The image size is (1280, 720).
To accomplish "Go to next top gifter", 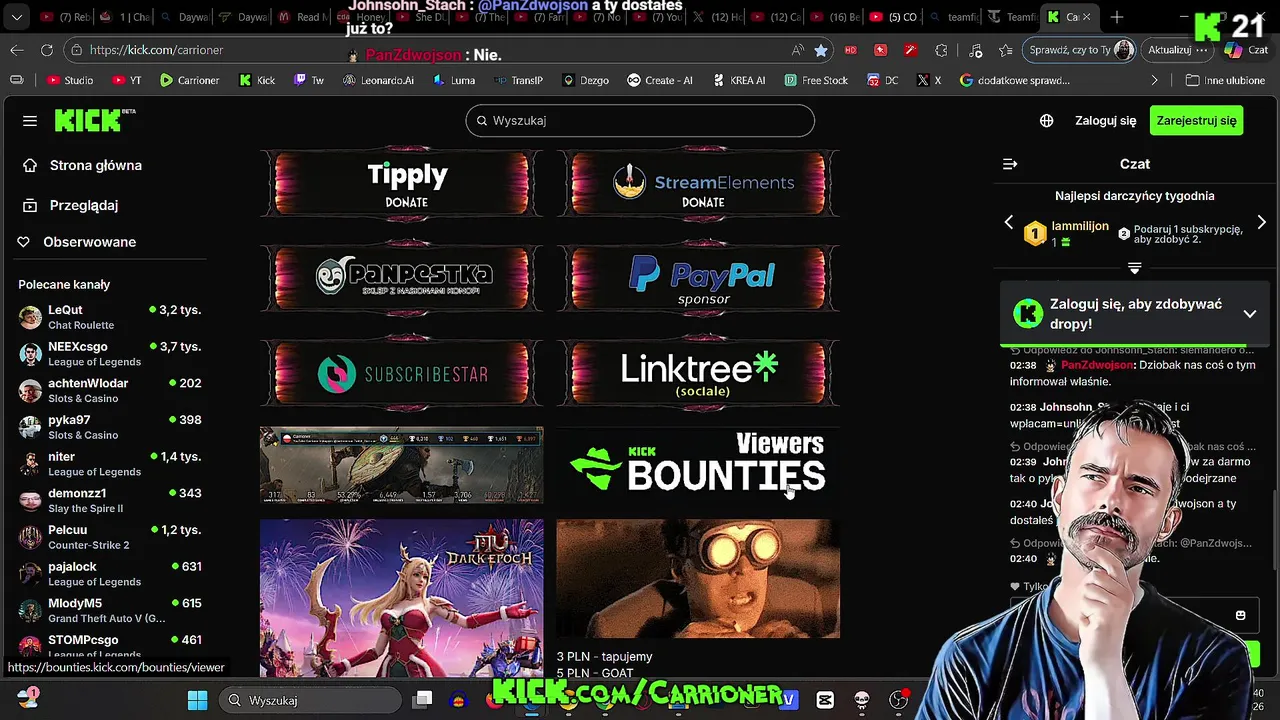I will click(1261, 223).
